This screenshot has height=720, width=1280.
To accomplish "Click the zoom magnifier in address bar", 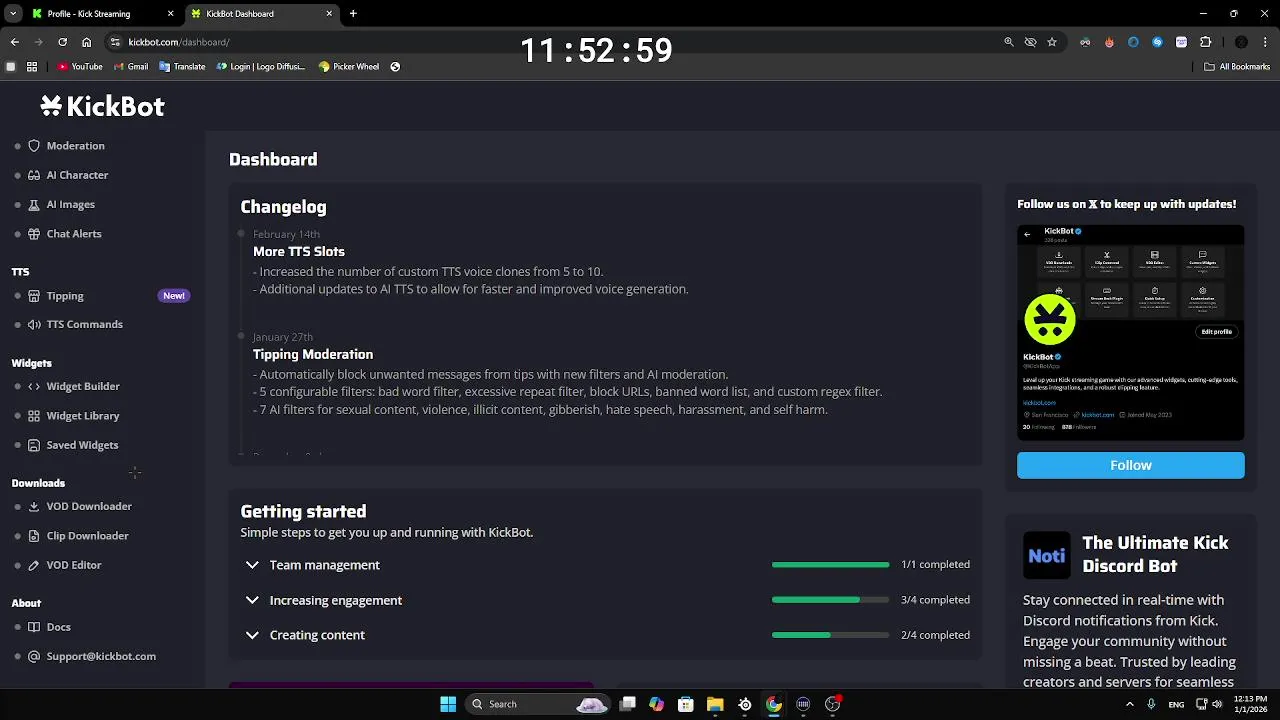I will tap(1009, 42).
